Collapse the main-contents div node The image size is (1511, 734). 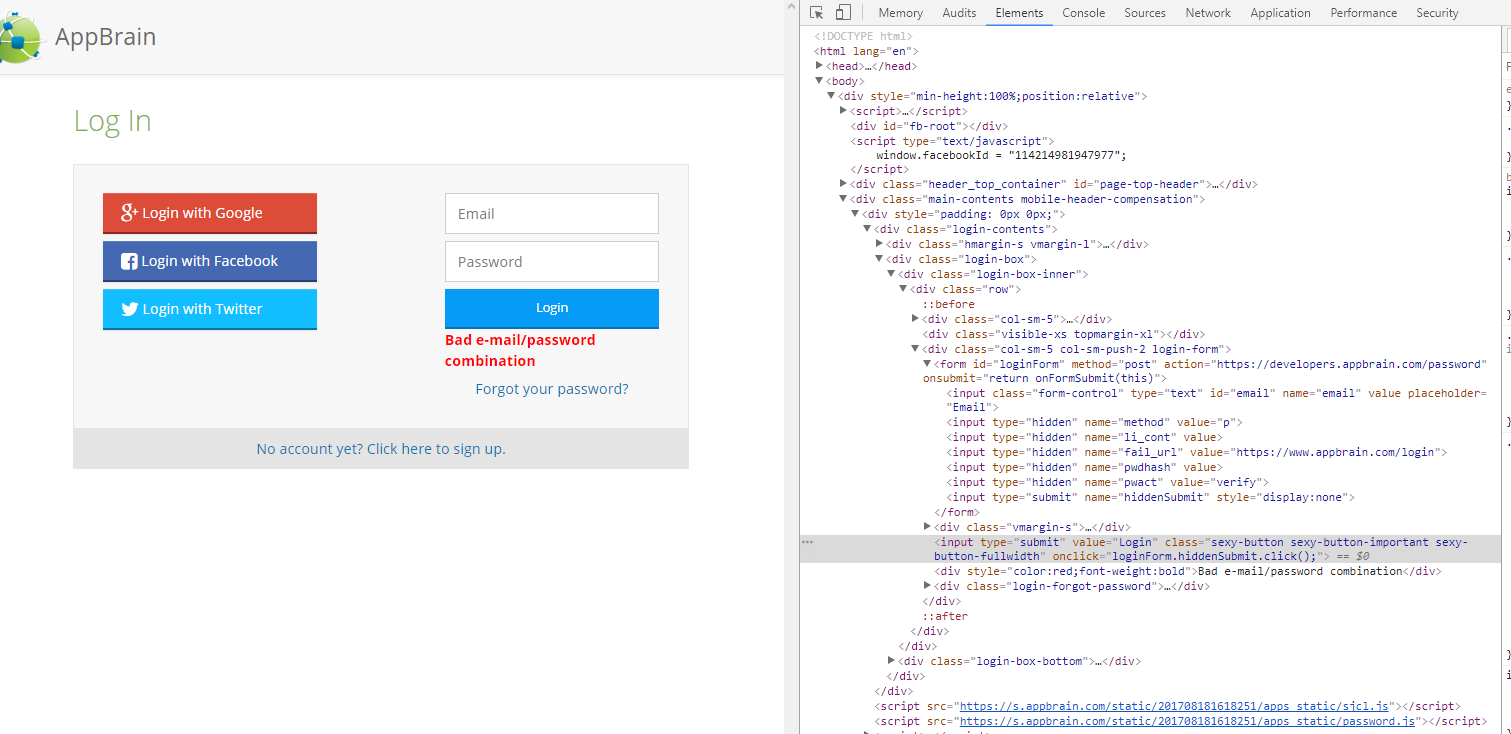(x=844, y=199)
